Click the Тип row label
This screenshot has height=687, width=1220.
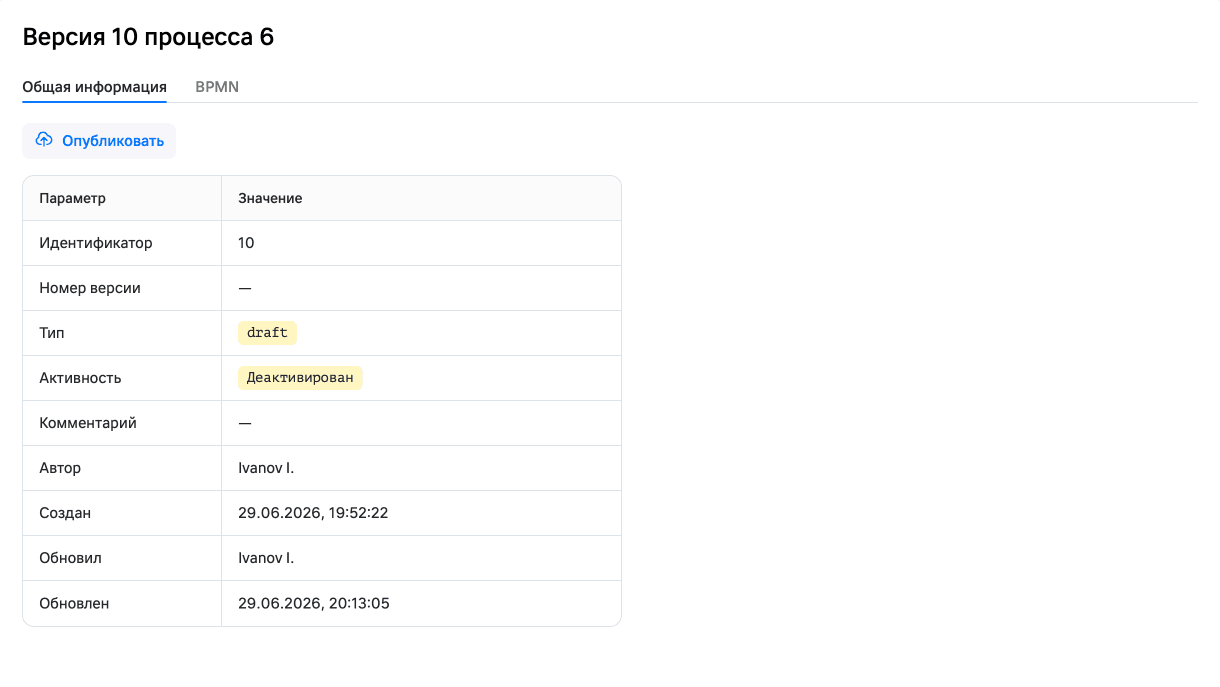pos(52,333)
